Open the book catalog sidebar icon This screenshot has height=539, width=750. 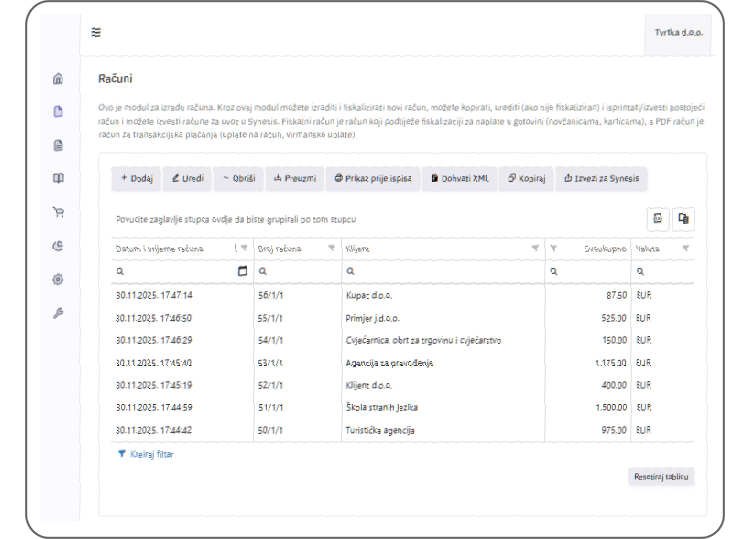click(x=58, y=178)
